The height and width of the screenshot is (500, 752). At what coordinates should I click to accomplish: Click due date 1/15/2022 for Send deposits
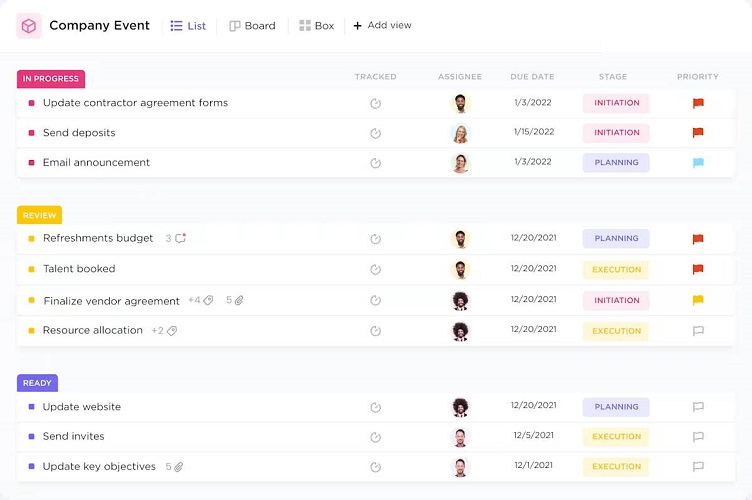tap(534, 132)
